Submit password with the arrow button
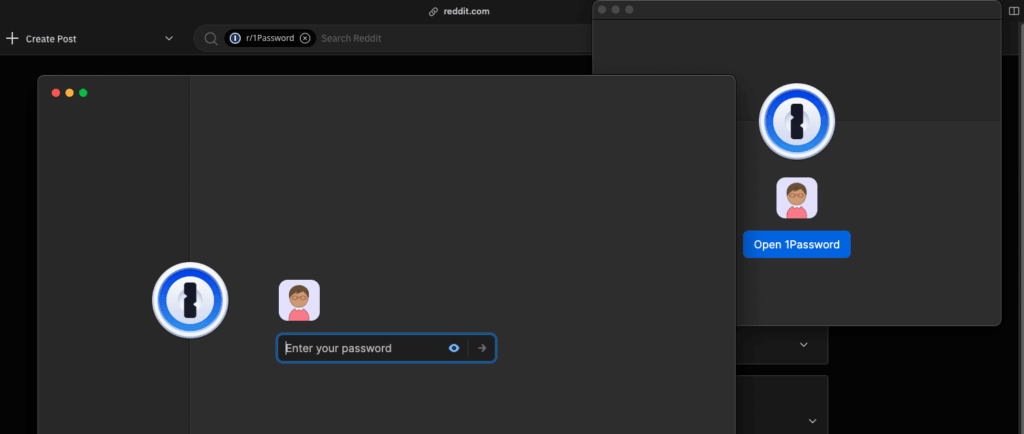 [x=482, y=348]
